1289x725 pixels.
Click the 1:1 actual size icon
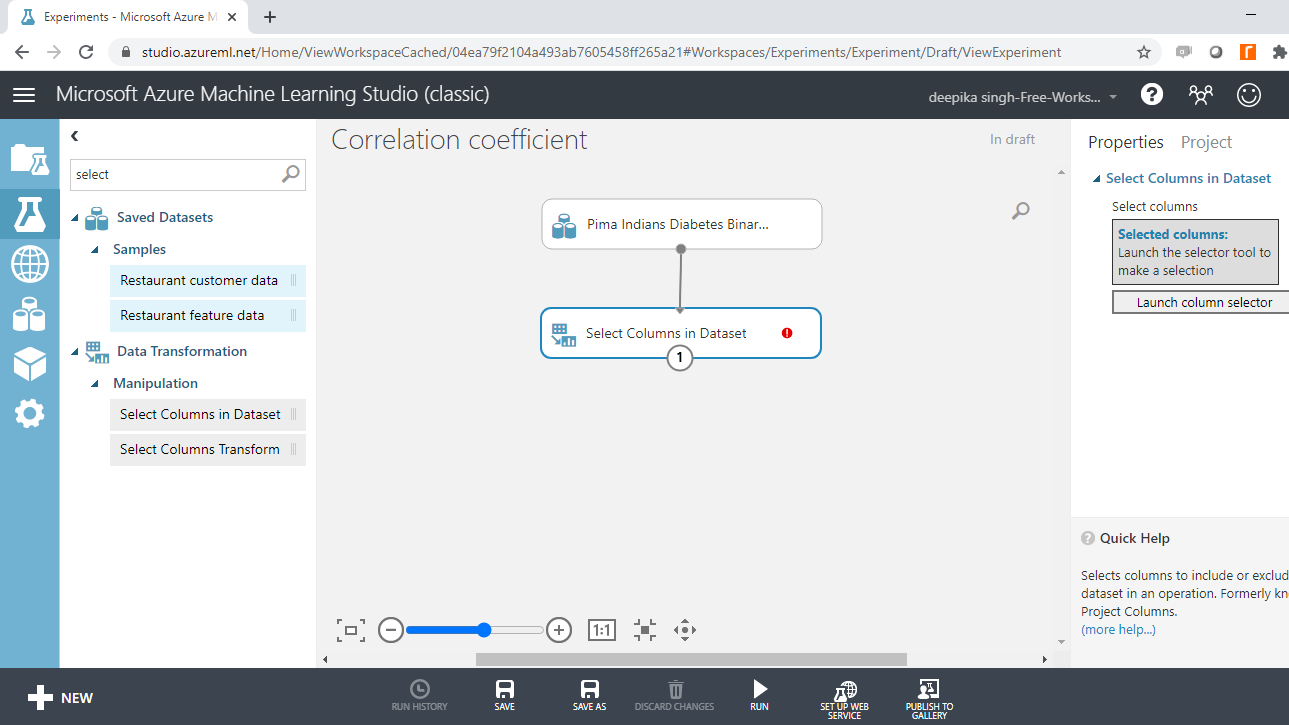pyautogui.click(x=602, y=630)
